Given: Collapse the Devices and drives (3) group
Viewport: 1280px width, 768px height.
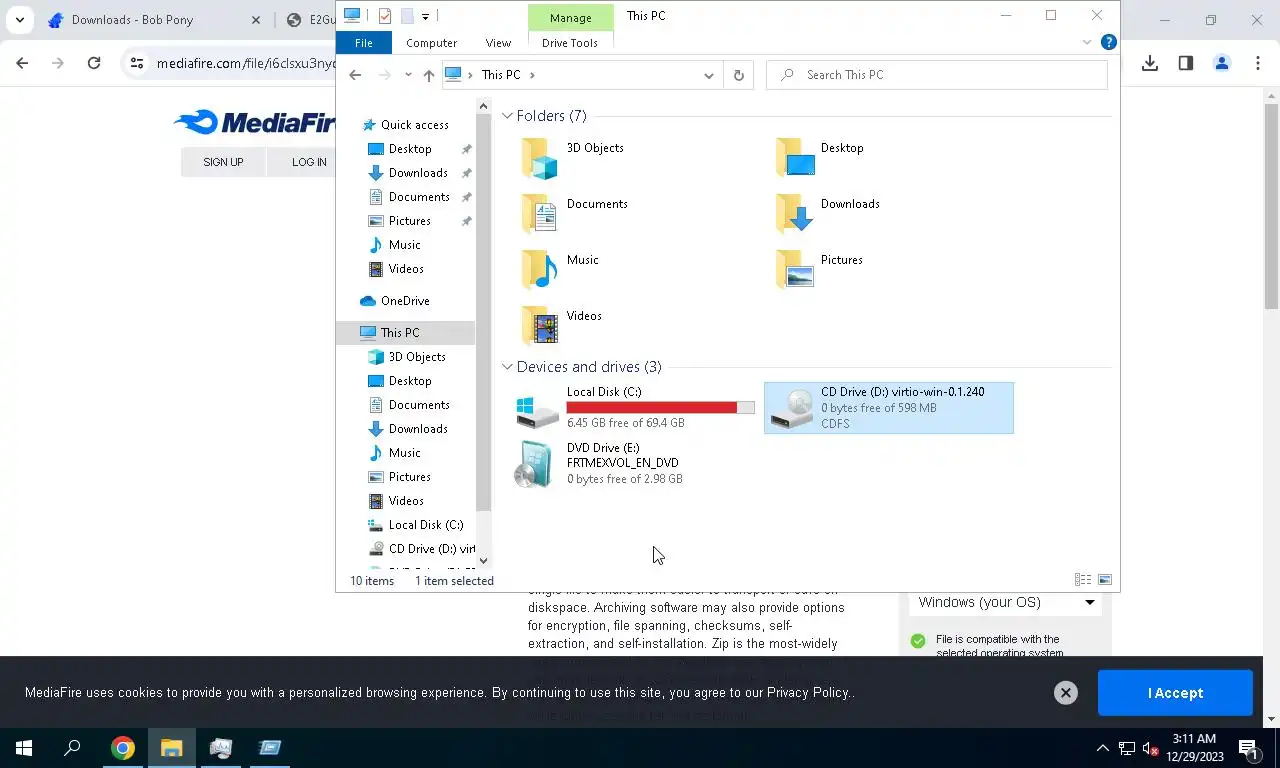Looking at the screenshot, I should coord(508,367).
